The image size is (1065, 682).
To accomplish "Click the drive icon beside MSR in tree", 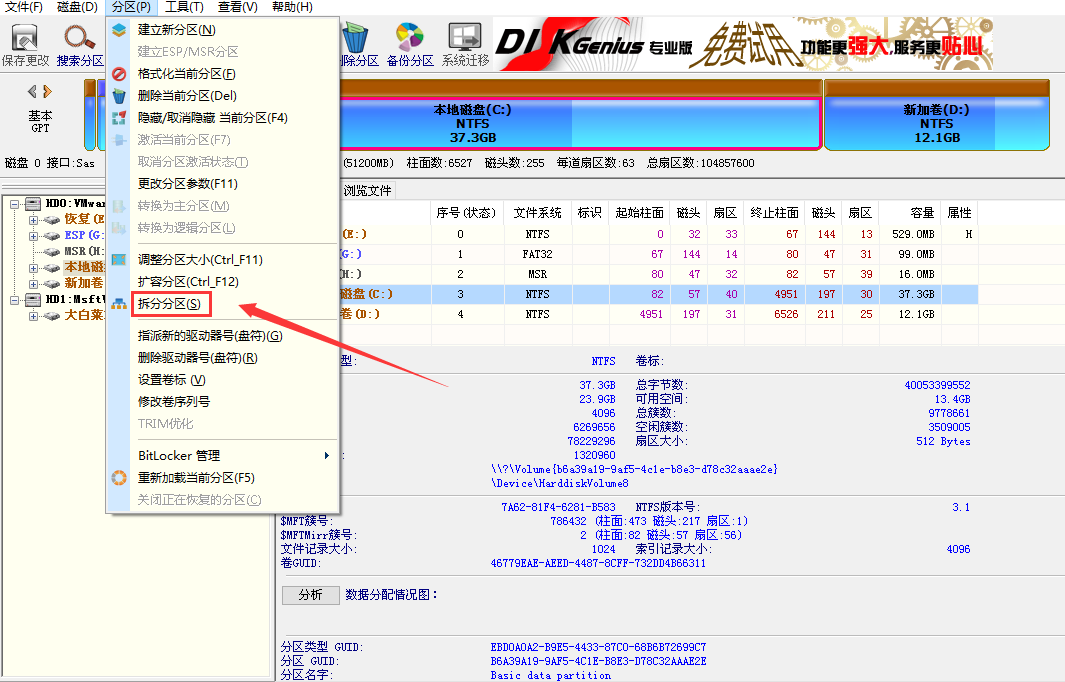I will 52,251.
